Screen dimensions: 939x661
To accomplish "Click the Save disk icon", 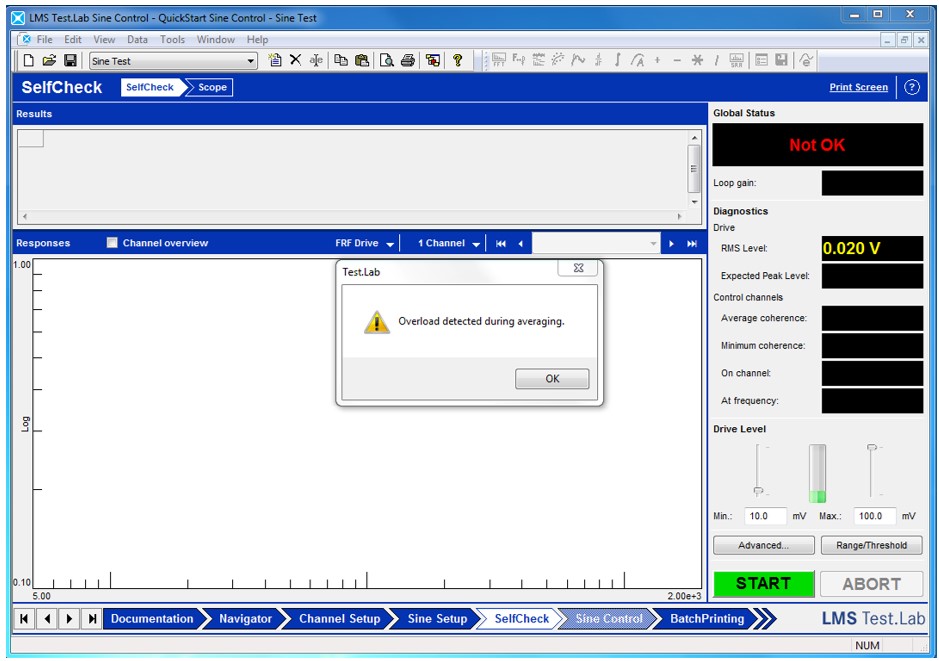I will (x=70, y=61).
